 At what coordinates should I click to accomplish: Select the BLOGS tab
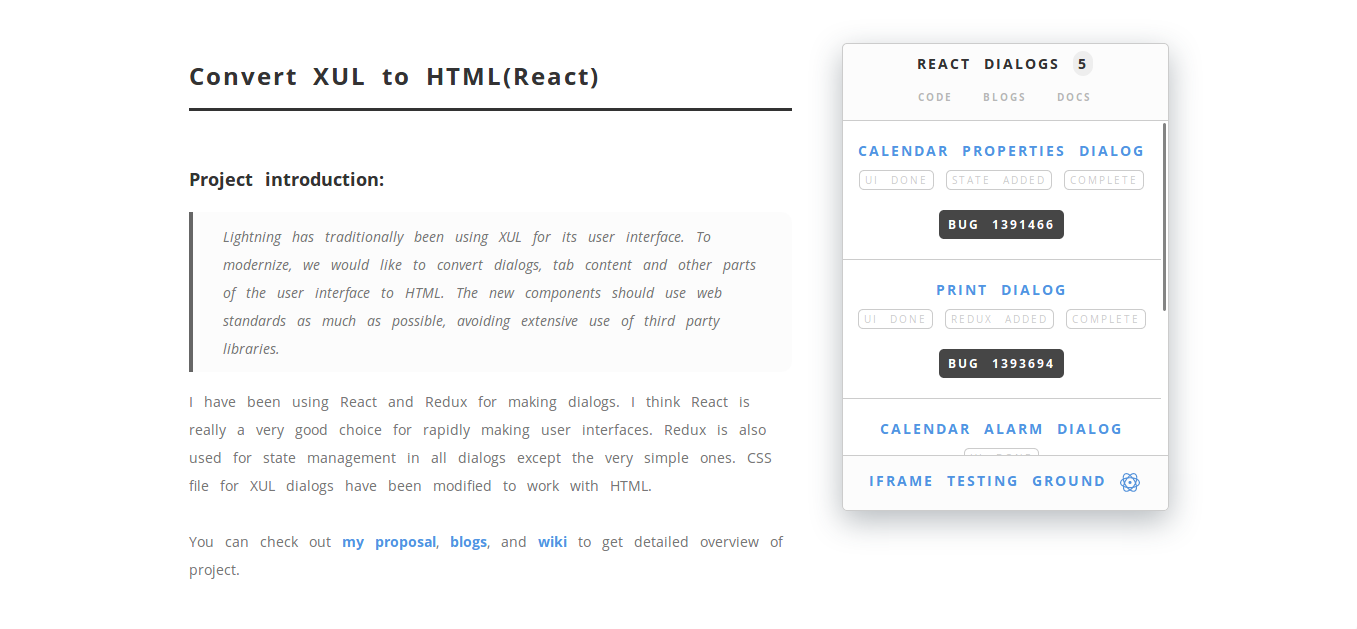pos(1004,96)
